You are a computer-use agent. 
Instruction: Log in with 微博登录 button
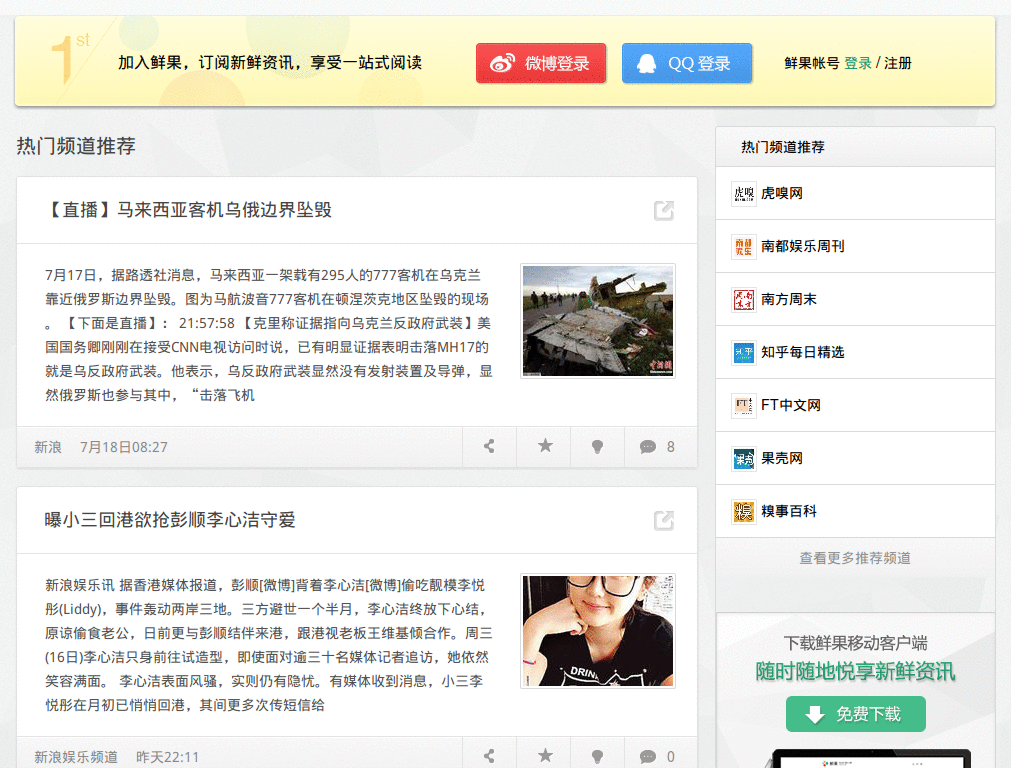point(541,63)
